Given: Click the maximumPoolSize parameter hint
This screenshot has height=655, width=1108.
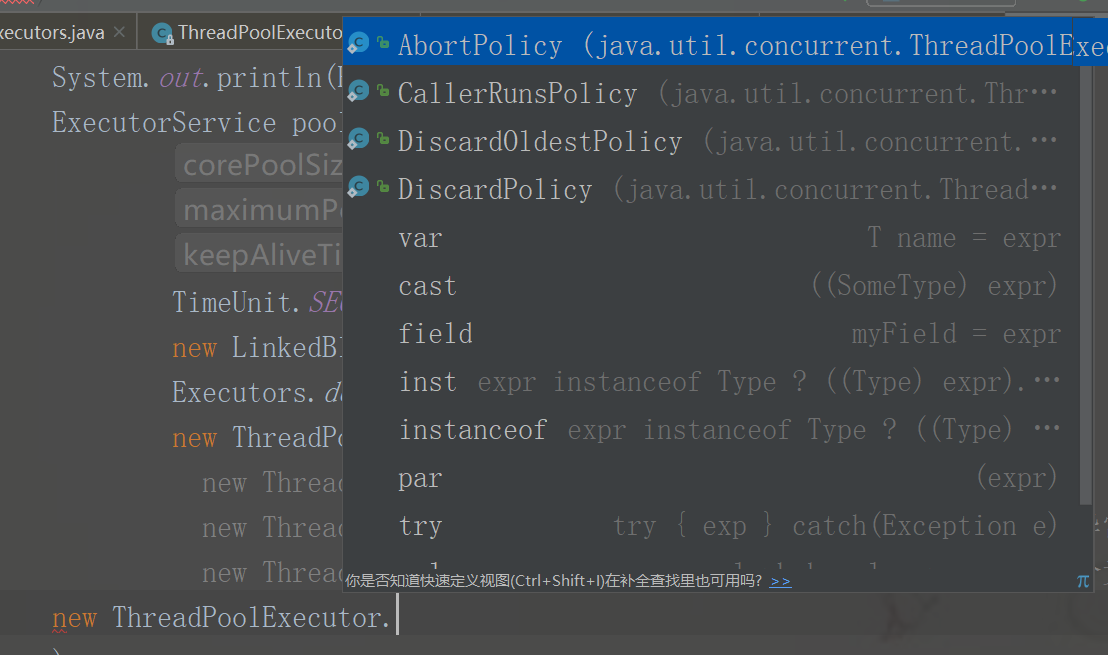Looking at the screenshot, I should click(x=261, y=209).
